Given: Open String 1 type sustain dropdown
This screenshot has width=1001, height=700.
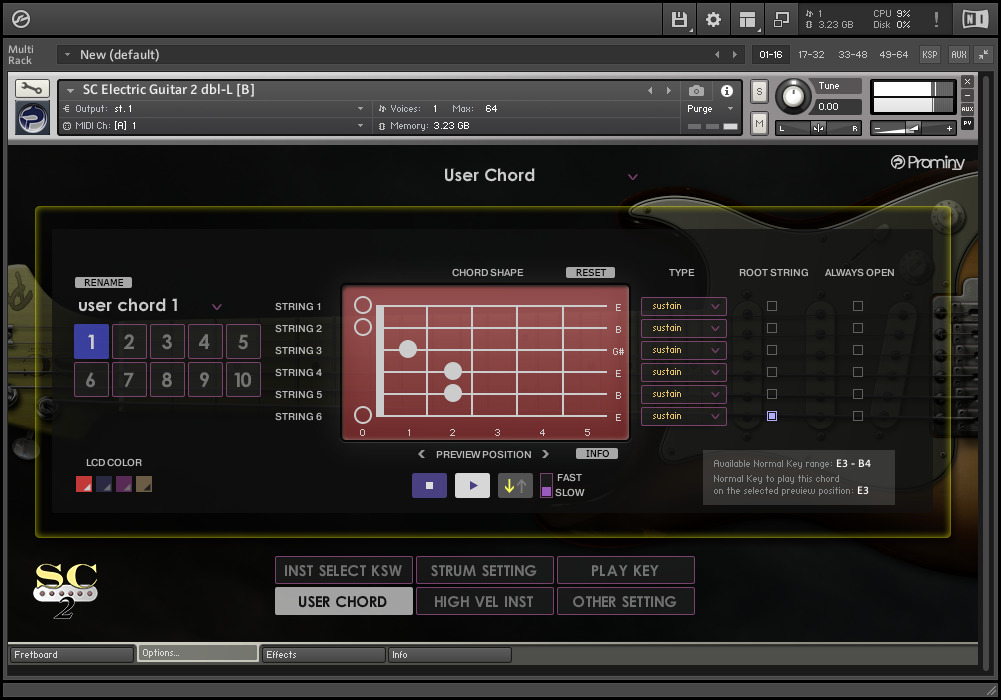Looking at the screenshot, I should click(x=684, y=306).
